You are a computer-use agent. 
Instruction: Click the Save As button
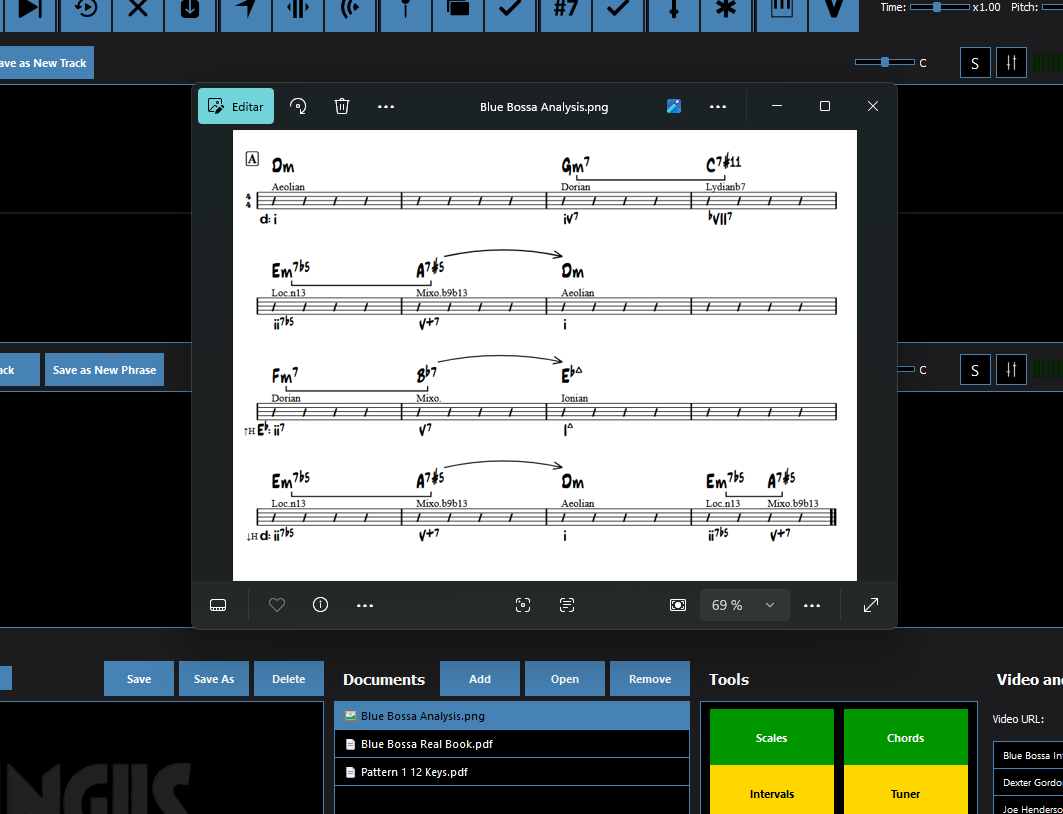point(214,679)
